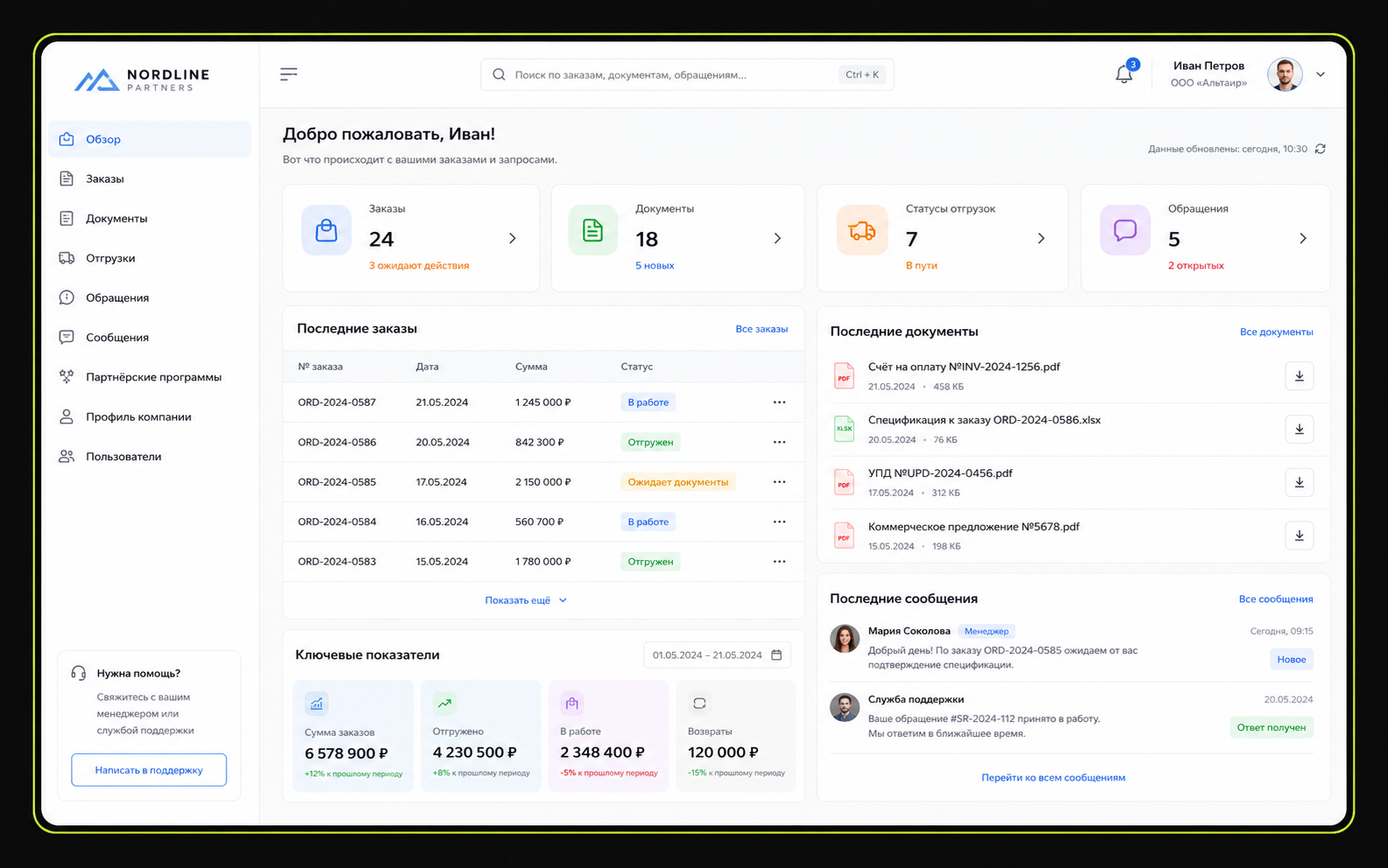Click the refresh data icon
Screen dimensions: 1388x868
coord(1321,149)
